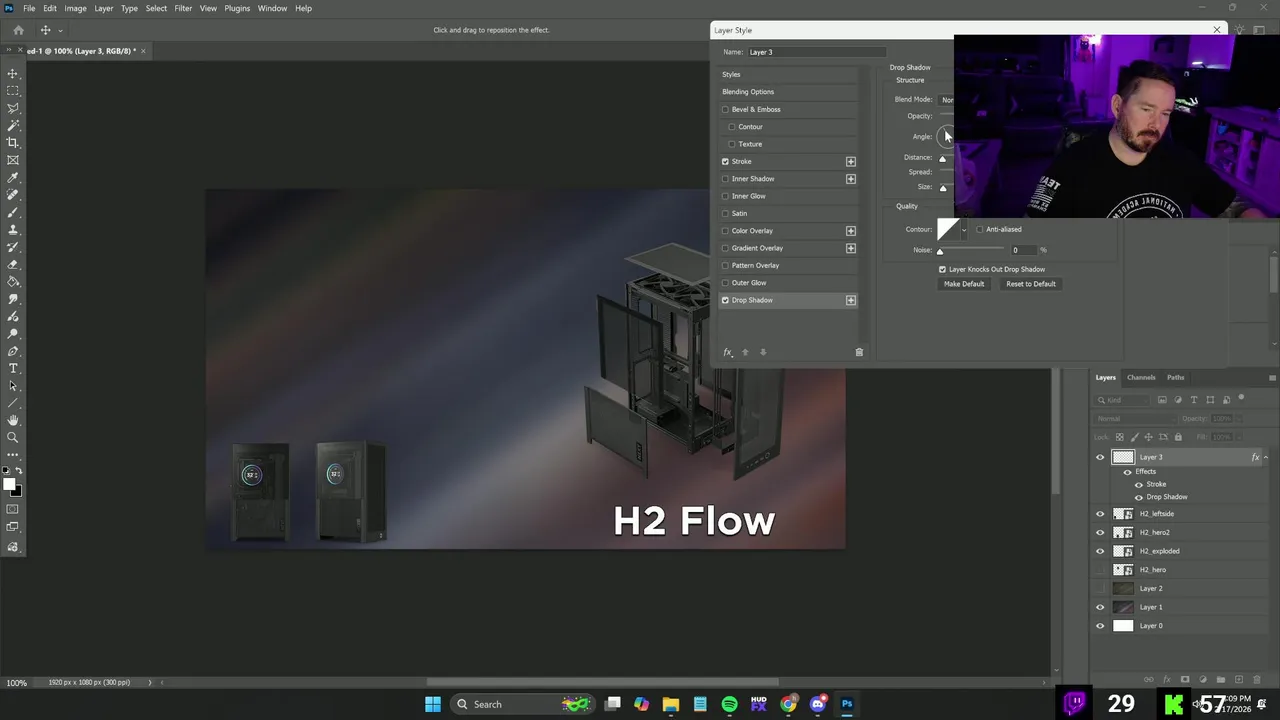Open the Contour picker dropdown arrow

click(x=964, y=230)
